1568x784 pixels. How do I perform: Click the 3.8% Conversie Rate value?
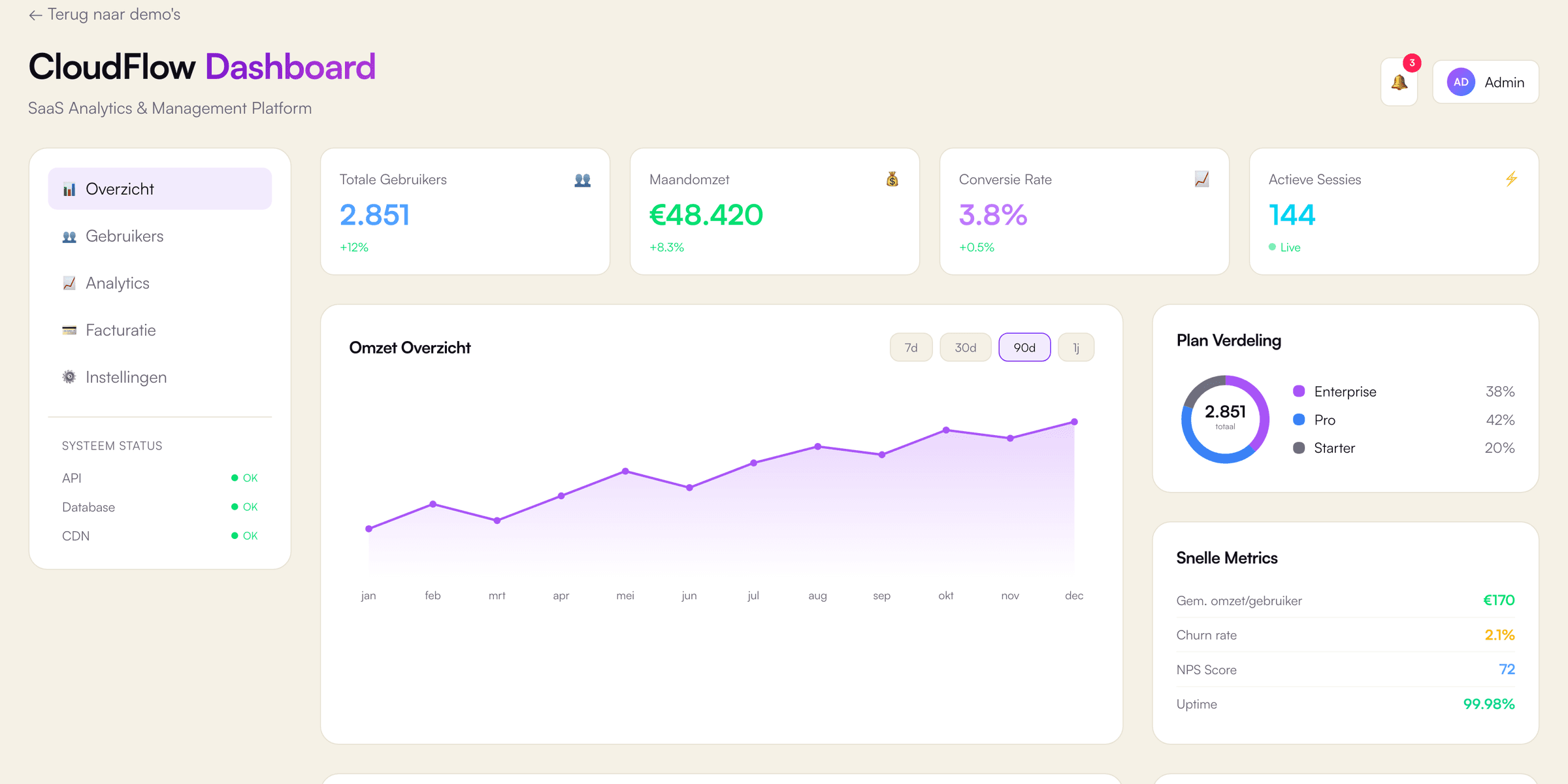993,215
